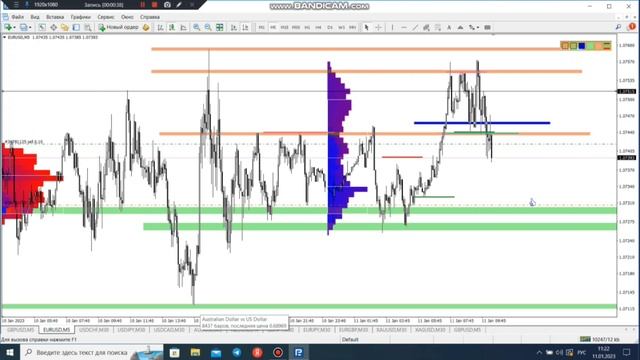Switch to the USDJPY,M30 chart tab

[x=131, y=330]
